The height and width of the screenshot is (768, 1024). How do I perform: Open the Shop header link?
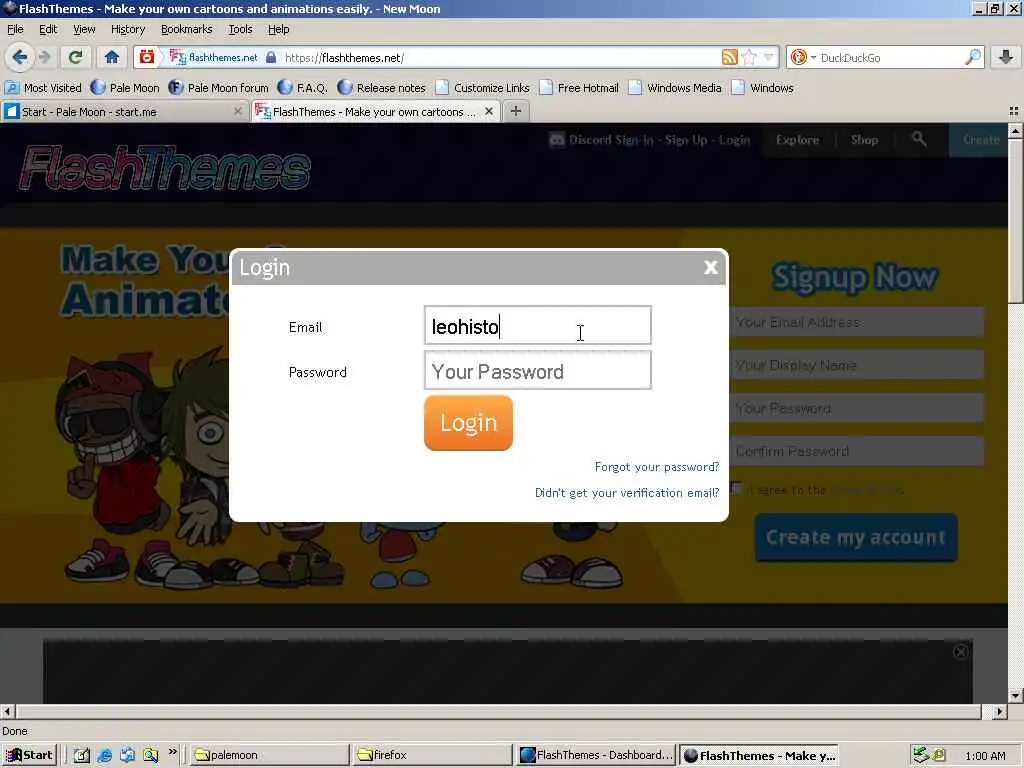pyautogui.click(x=865, y=140)
